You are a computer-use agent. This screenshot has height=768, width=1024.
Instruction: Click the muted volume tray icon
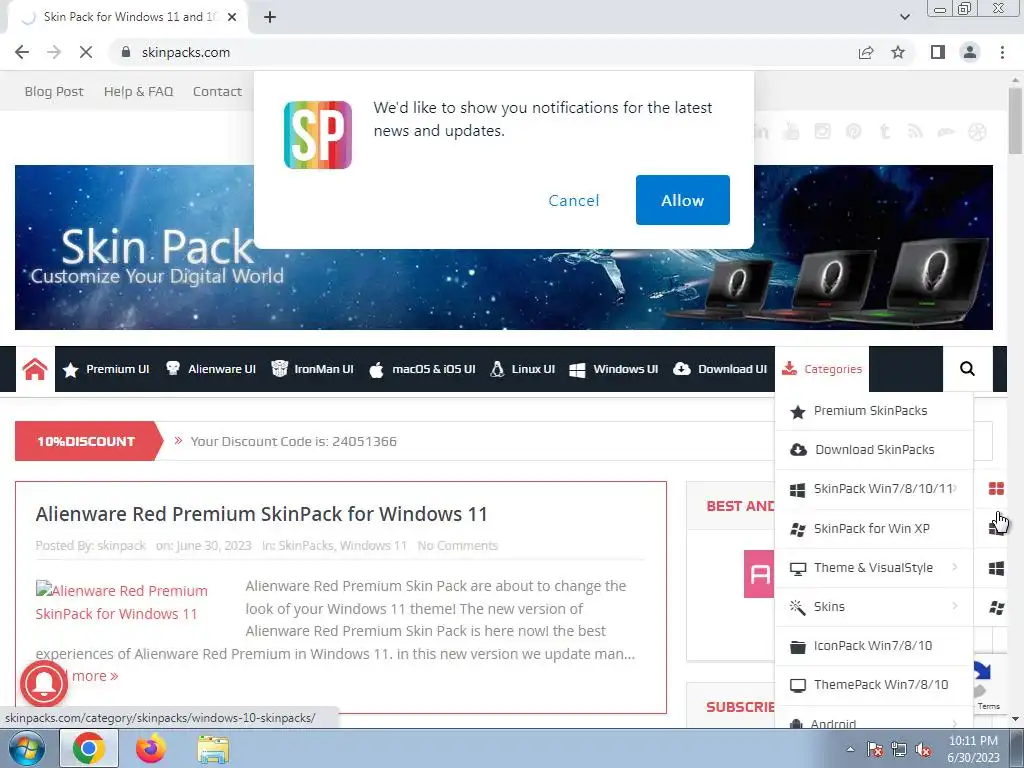click(x=923, y=749)
